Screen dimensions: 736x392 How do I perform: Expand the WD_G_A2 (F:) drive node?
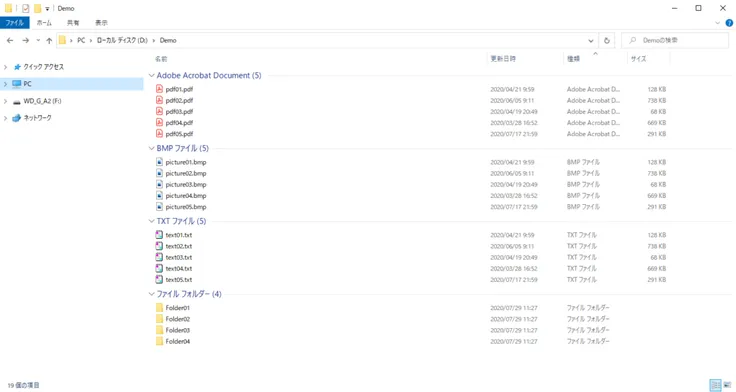(x=6, y=101)
